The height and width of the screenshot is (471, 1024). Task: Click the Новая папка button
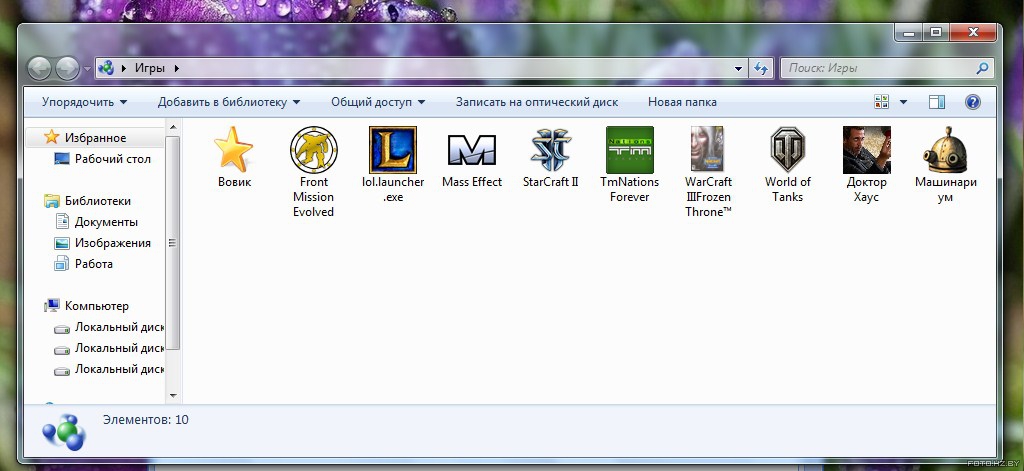682,102
